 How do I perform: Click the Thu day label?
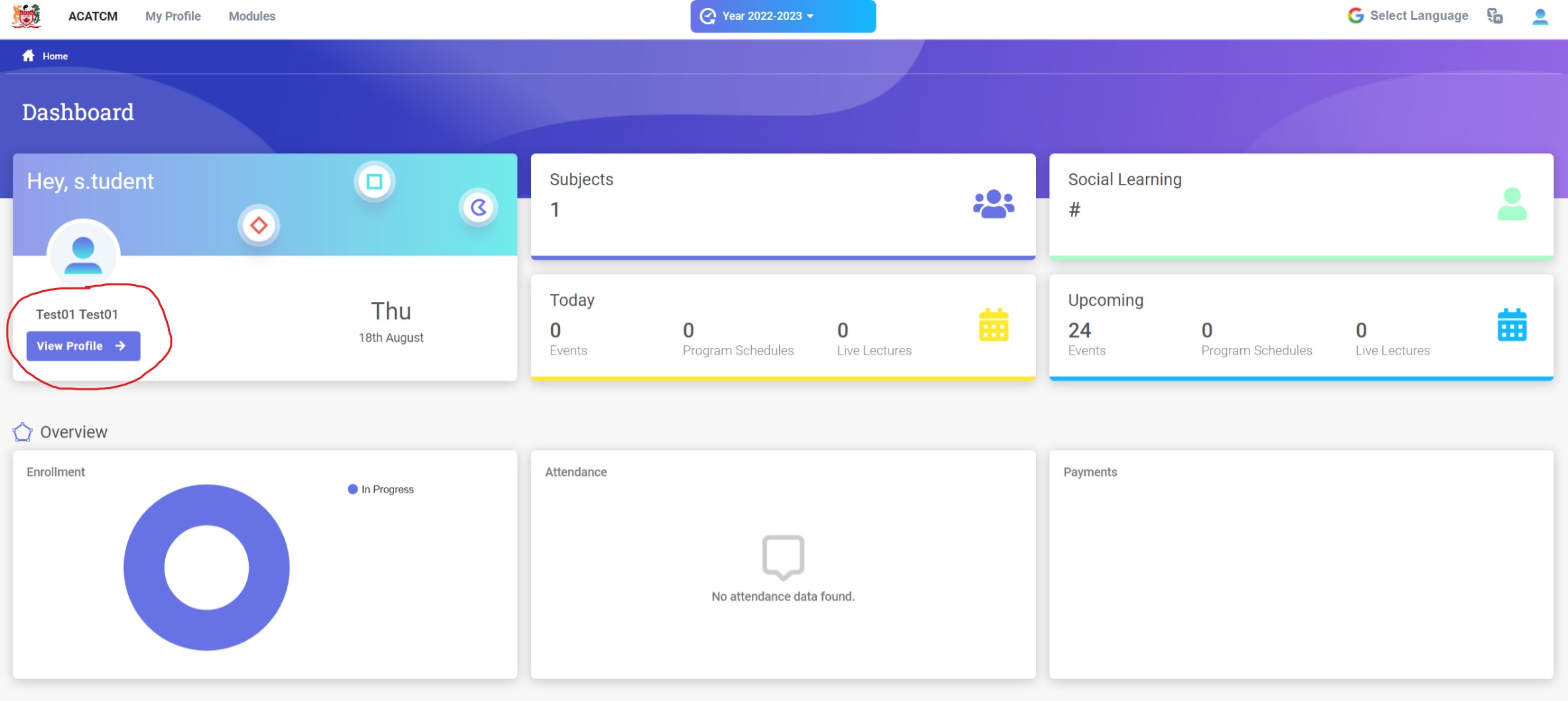point(391,311)
